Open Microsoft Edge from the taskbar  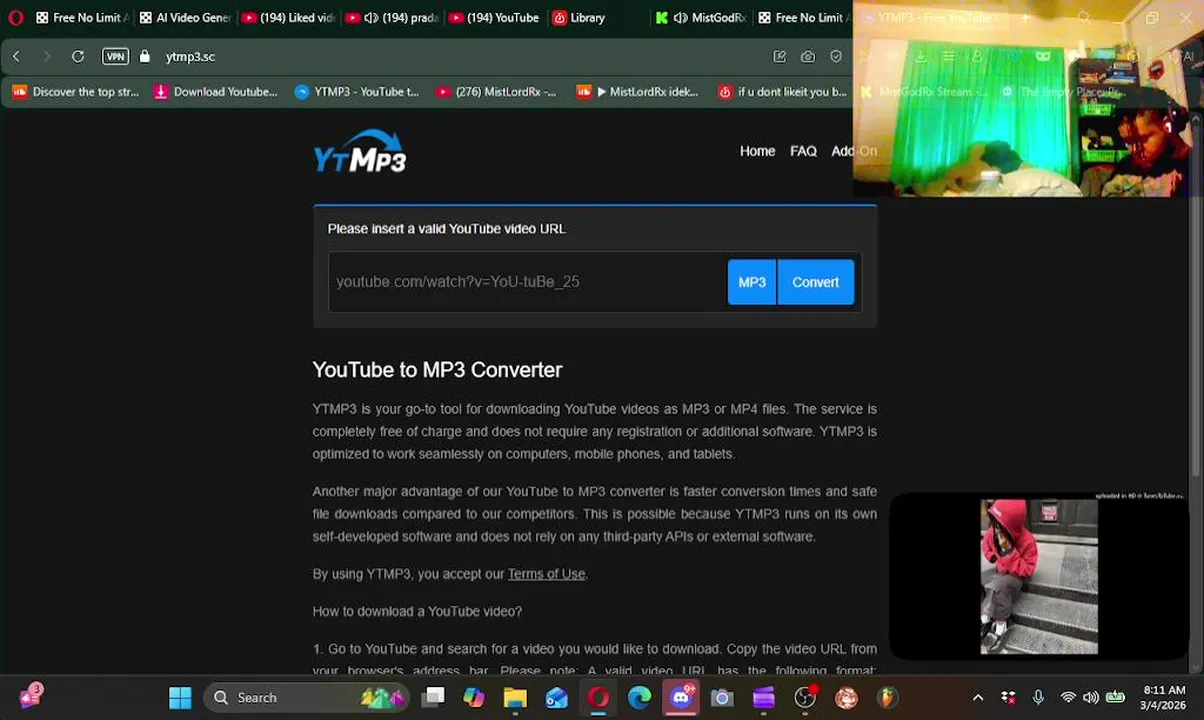click(x=639, y=698)
